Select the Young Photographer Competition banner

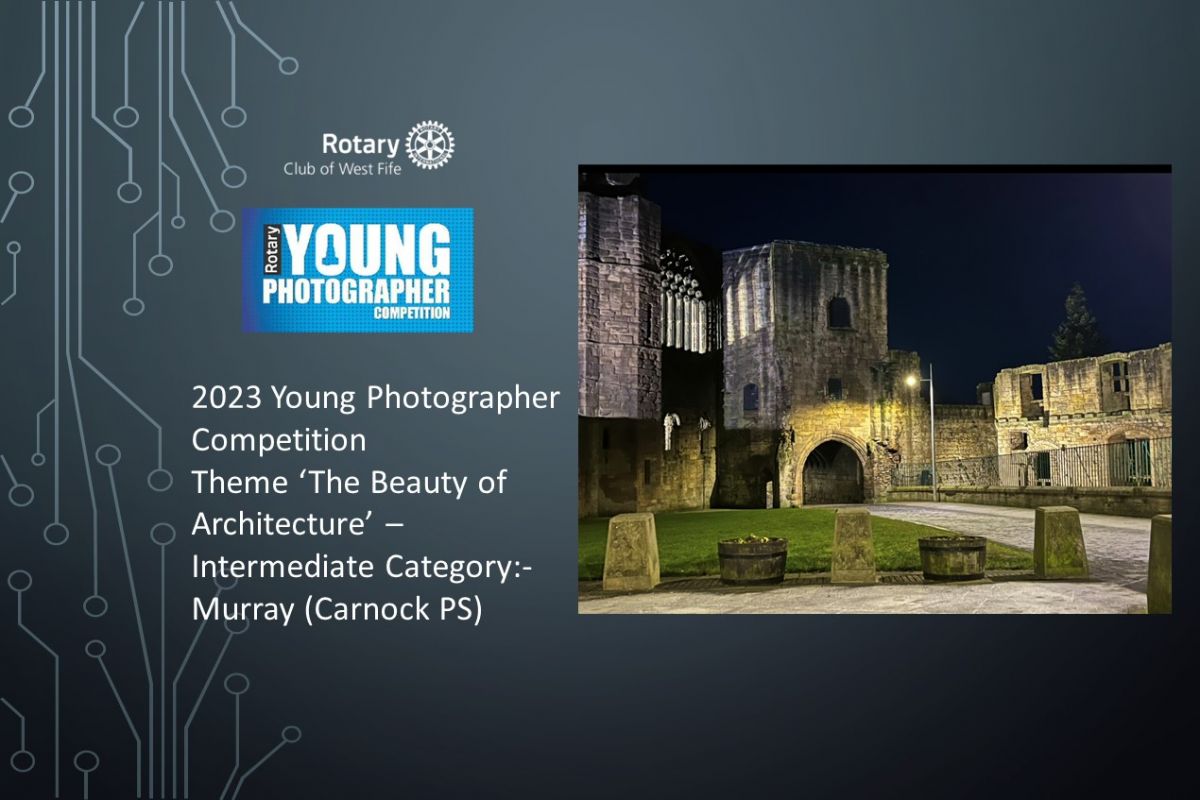[x=357, y=270]
